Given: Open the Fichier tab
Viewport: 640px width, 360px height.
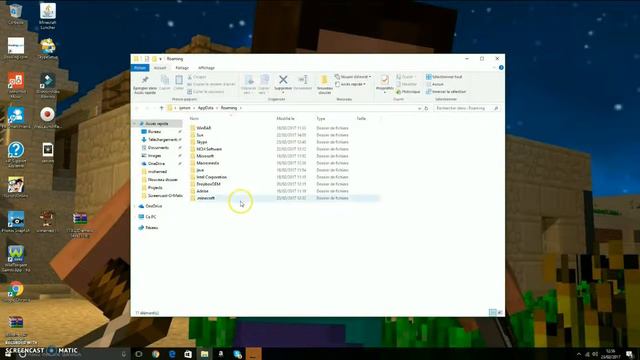Looking at the screenshot, I should pyautogui.click(x=140, y=68).
